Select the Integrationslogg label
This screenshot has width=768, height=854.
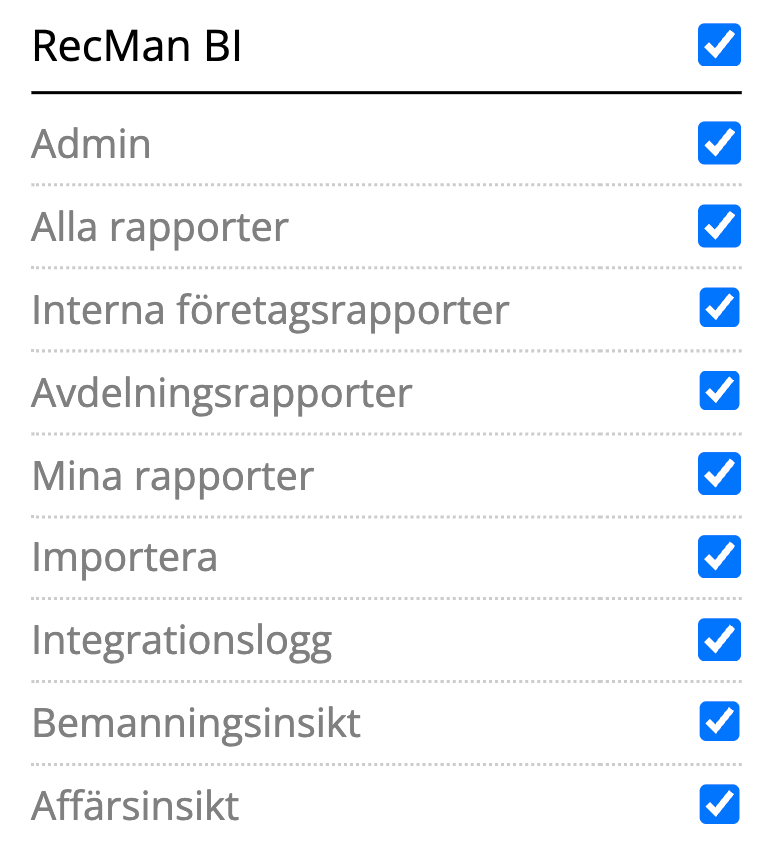pyautogui.click(x=181, y=640)
